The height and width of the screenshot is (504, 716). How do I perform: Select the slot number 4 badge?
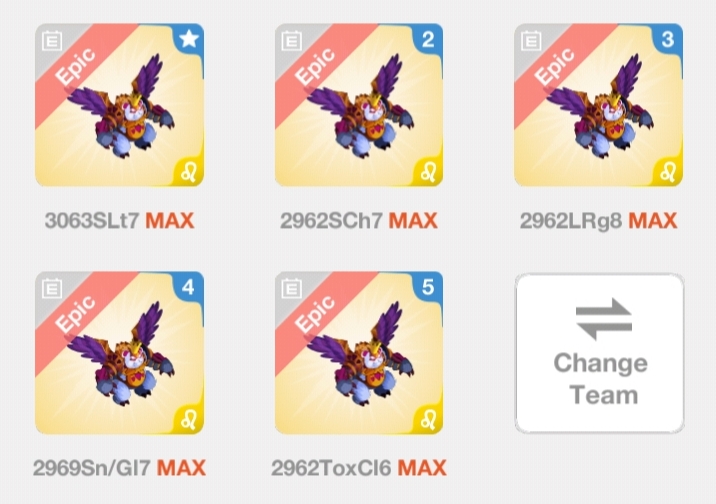point(188,288)
